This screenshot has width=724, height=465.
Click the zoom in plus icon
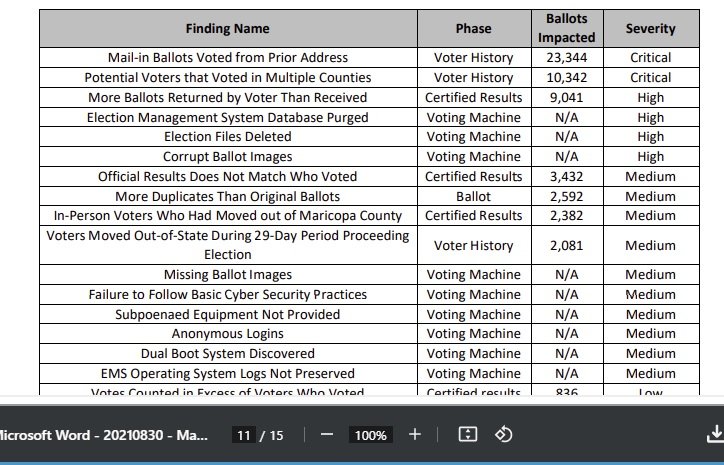coord(415,435)
